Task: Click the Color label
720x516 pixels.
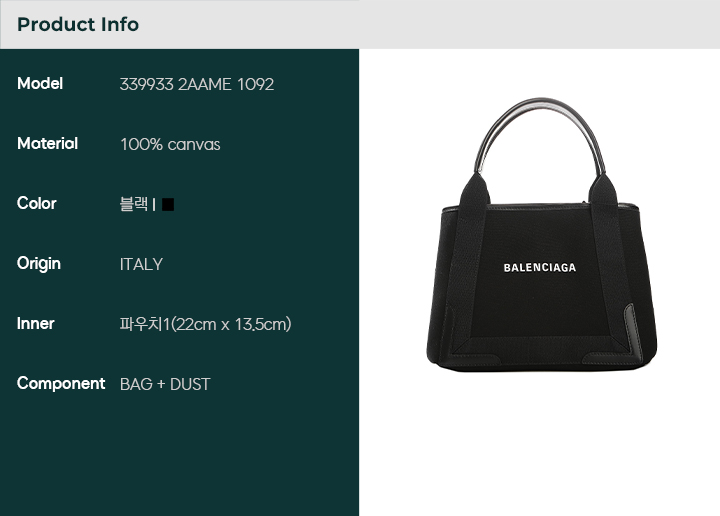Action: point(37,203)
